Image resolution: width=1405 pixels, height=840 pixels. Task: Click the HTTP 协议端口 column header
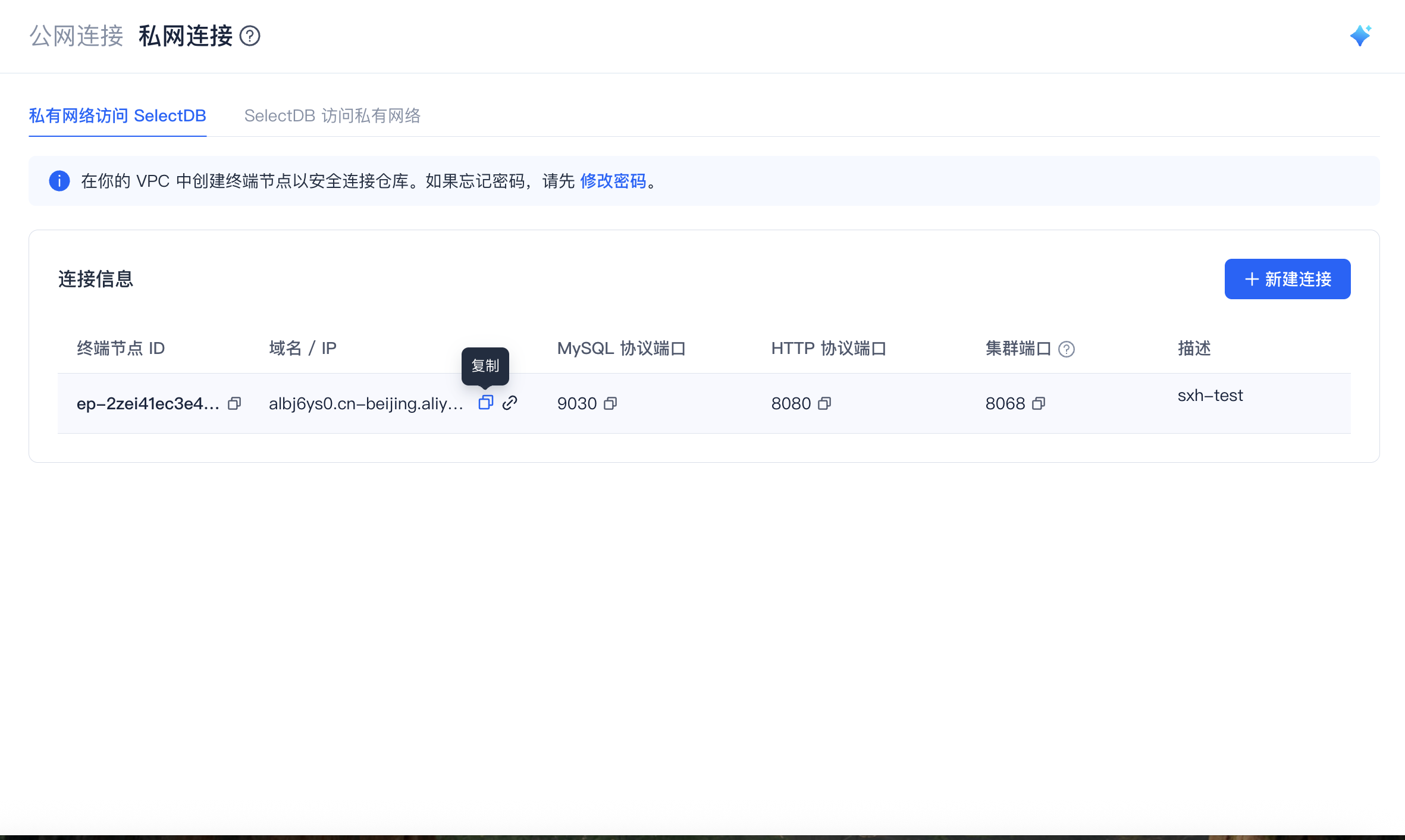829,348
